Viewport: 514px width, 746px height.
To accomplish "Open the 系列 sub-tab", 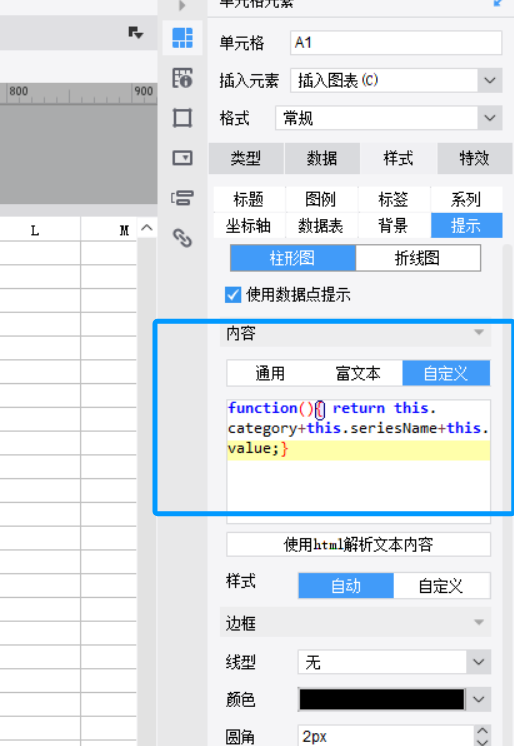I will click(466, 199).
